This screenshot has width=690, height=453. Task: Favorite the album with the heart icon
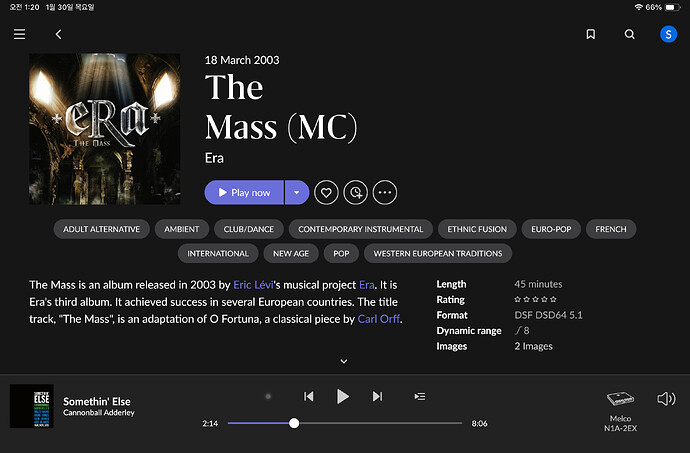326,192
